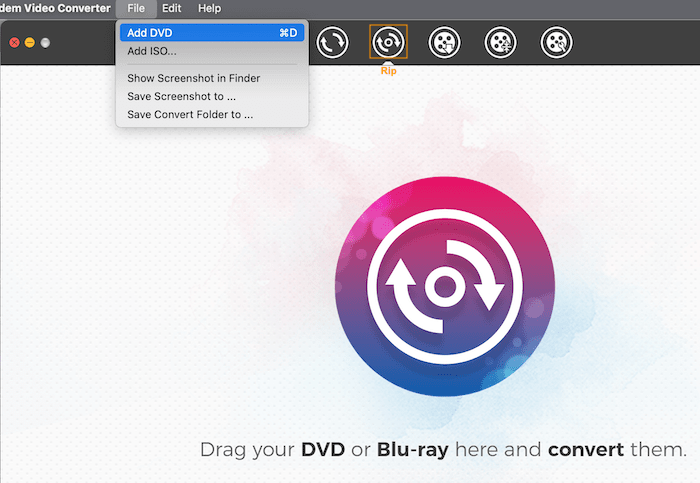The width and height of the screenshot is (700, 483).
Task: Collapse the open File menu
Action: click(135, 8)
